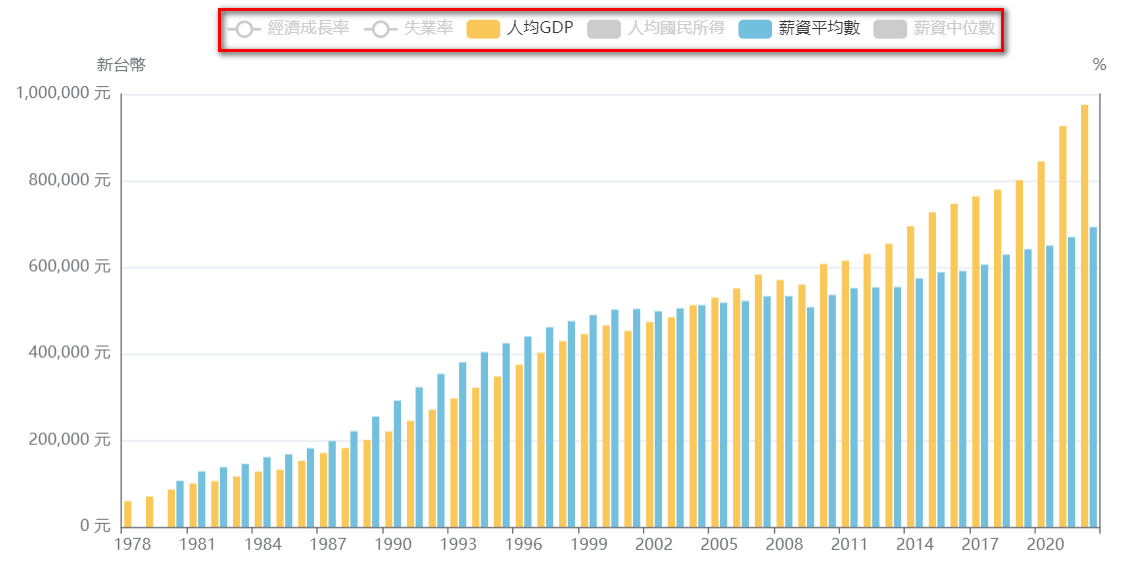Viewport: 1124px width, 563px height.
Task: Click the 2011 year label
Action: 849,545
